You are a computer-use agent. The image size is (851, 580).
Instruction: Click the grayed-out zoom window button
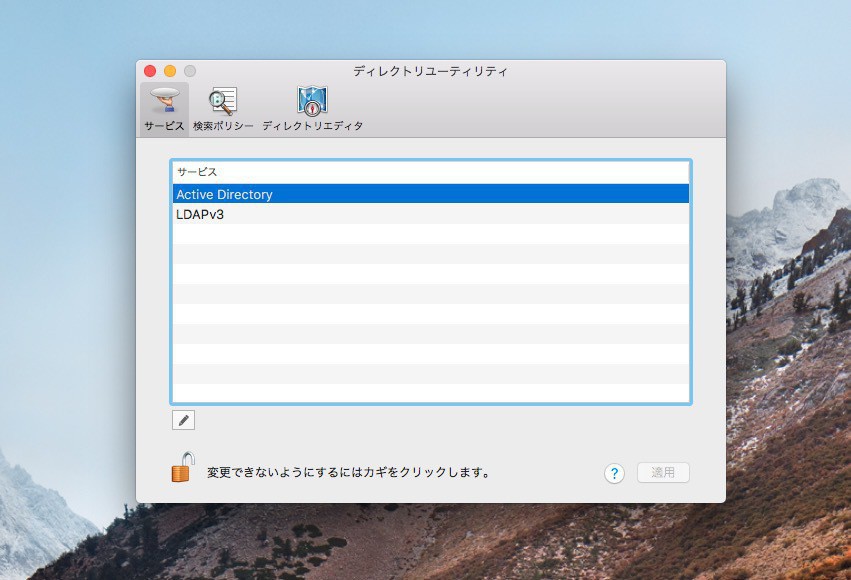click(190, 71)
